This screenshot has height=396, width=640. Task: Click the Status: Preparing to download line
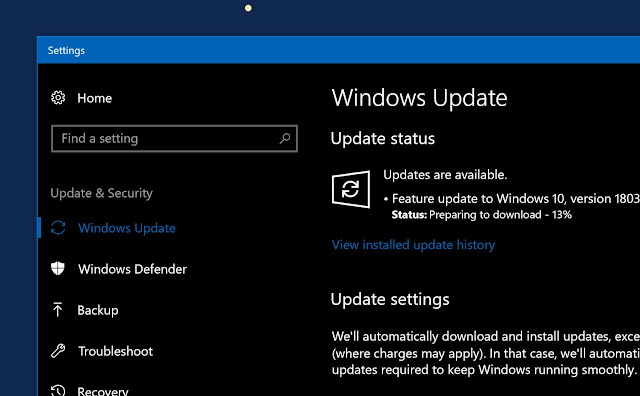pyautogui.click(x=482, y=215)
